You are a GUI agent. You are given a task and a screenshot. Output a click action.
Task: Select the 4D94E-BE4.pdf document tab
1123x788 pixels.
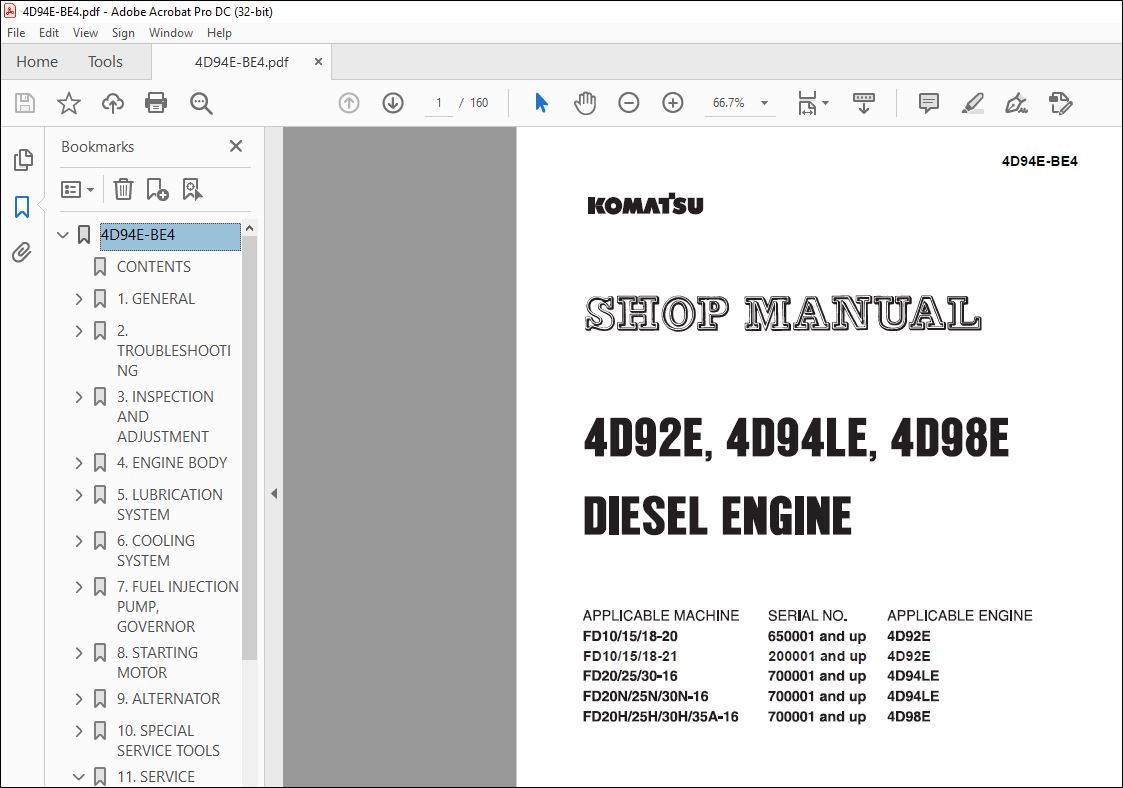[241, 62]
